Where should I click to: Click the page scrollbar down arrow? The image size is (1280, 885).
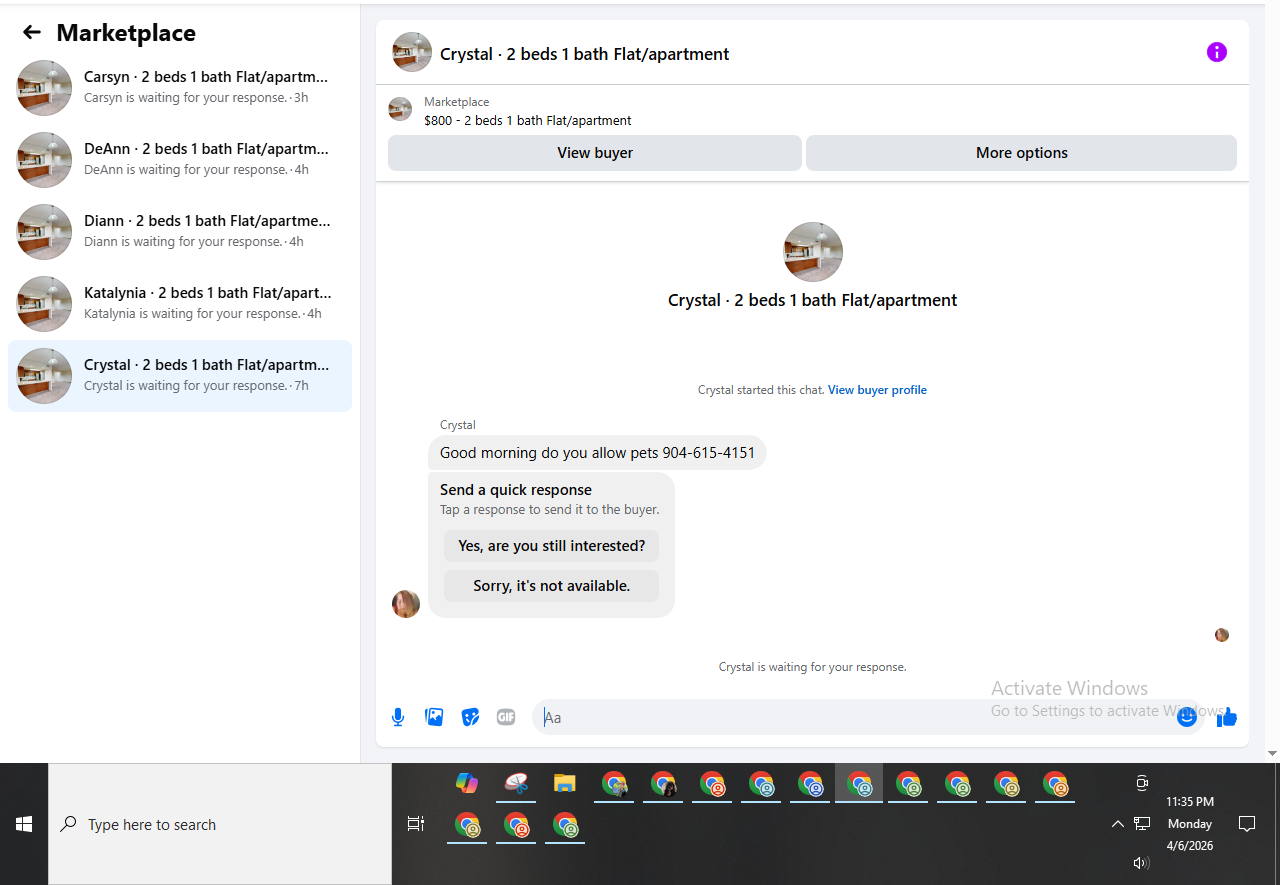click(1272, 753)
